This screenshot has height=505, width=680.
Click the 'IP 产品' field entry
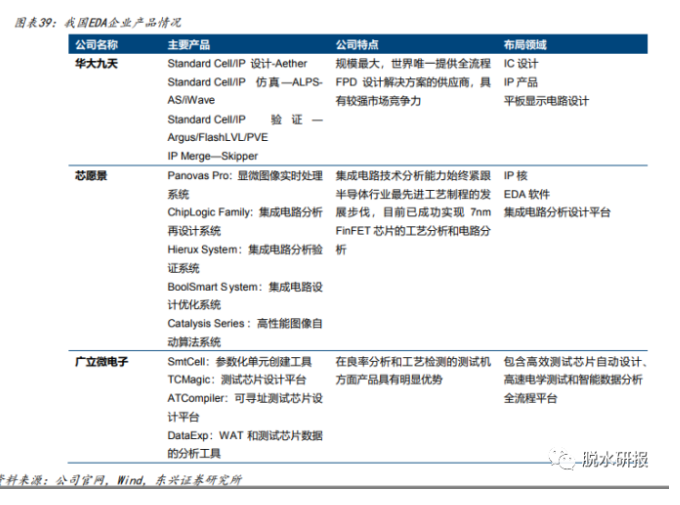[520, 82]
